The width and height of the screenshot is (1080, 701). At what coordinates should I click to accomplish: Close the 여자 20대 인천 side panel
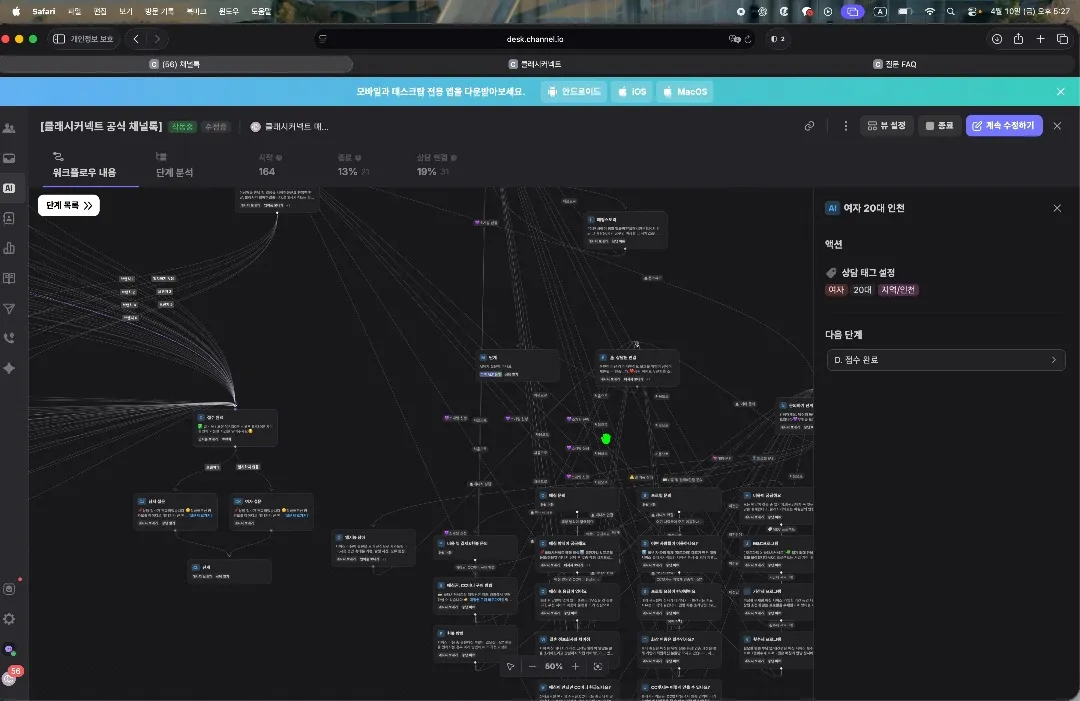1057,208
